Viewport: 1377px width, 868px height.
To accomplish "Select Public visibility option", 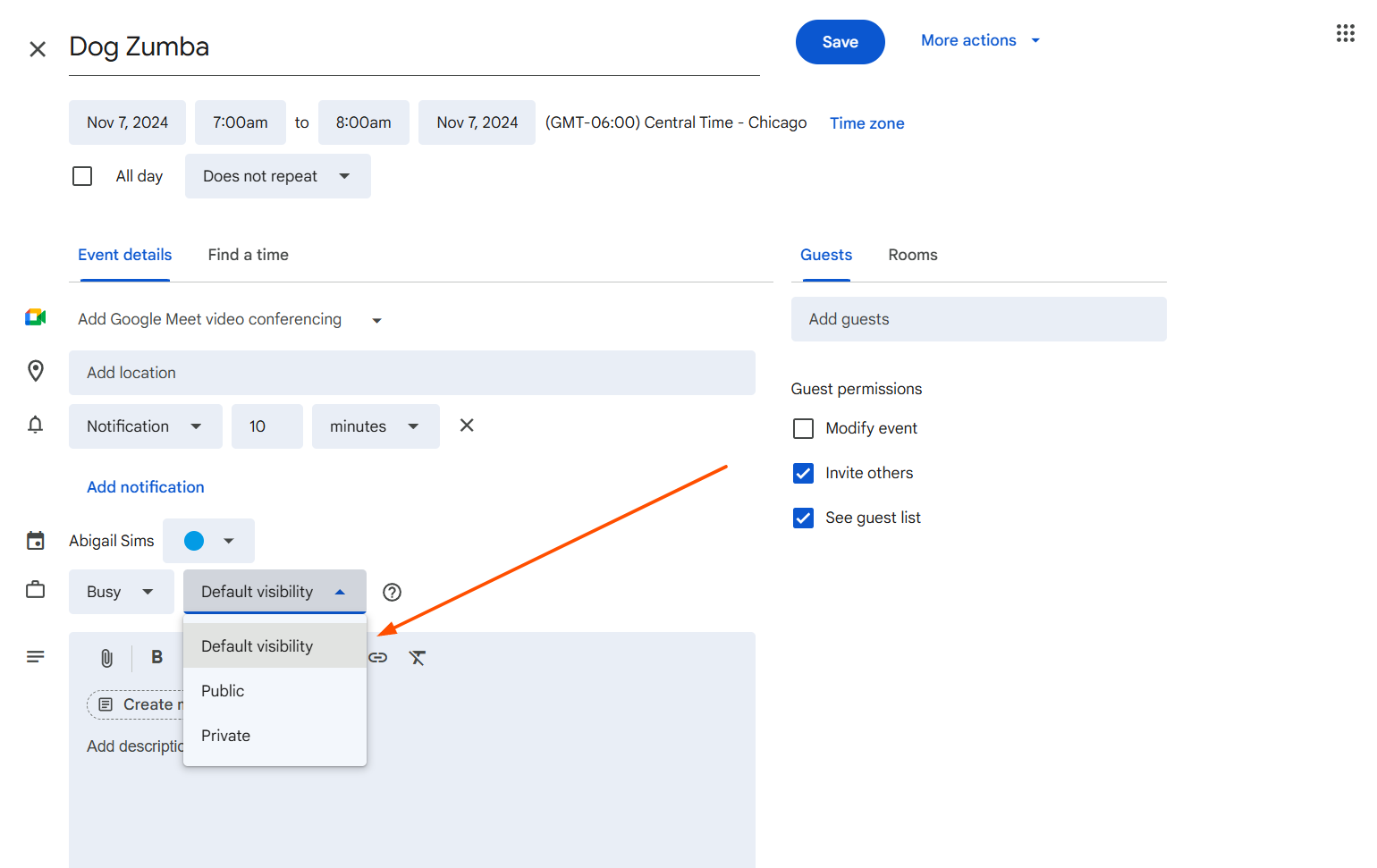I will [275, 690].
